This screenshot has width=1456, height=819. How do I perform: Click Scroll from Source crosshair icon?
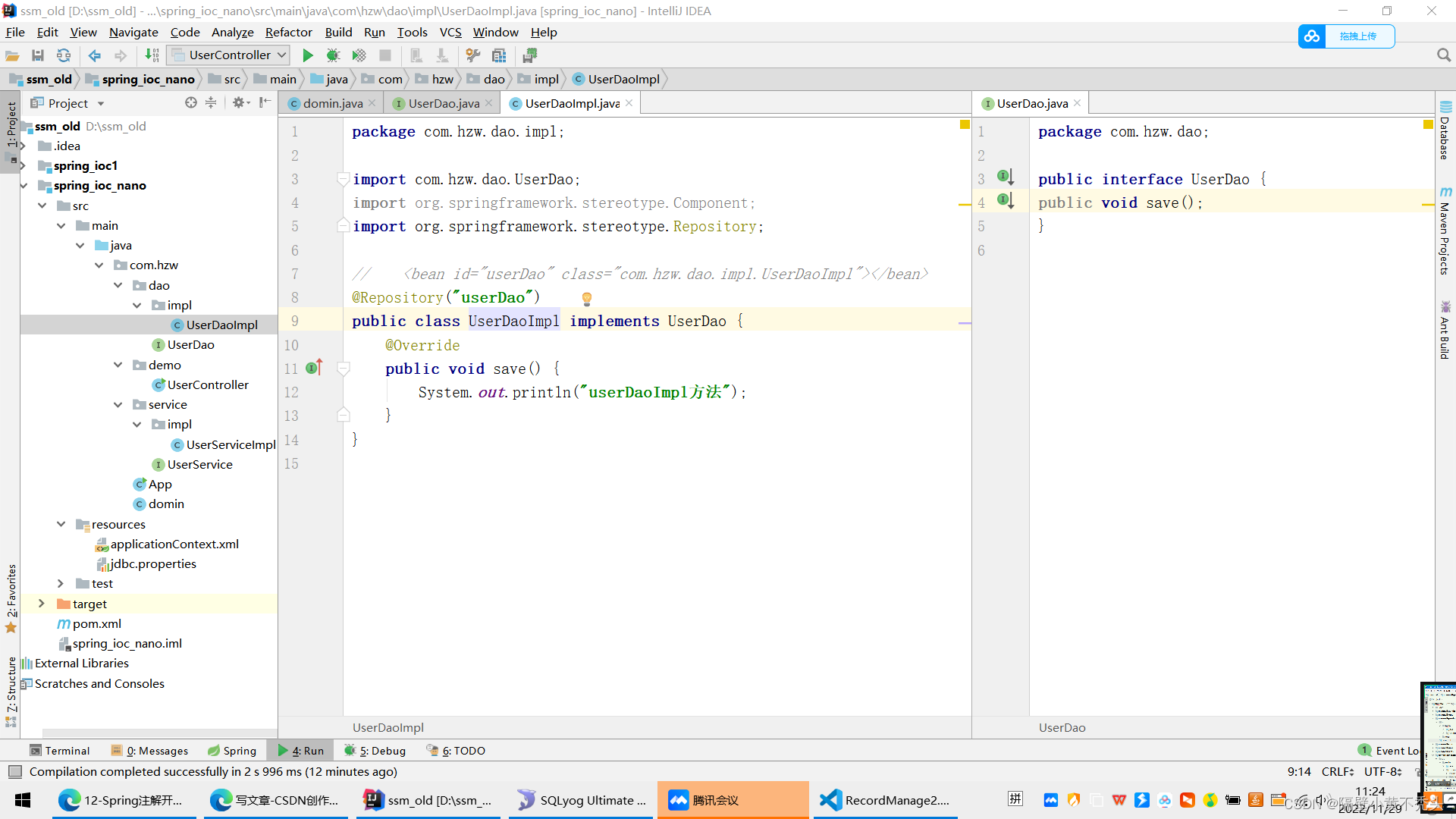(190, 102)
